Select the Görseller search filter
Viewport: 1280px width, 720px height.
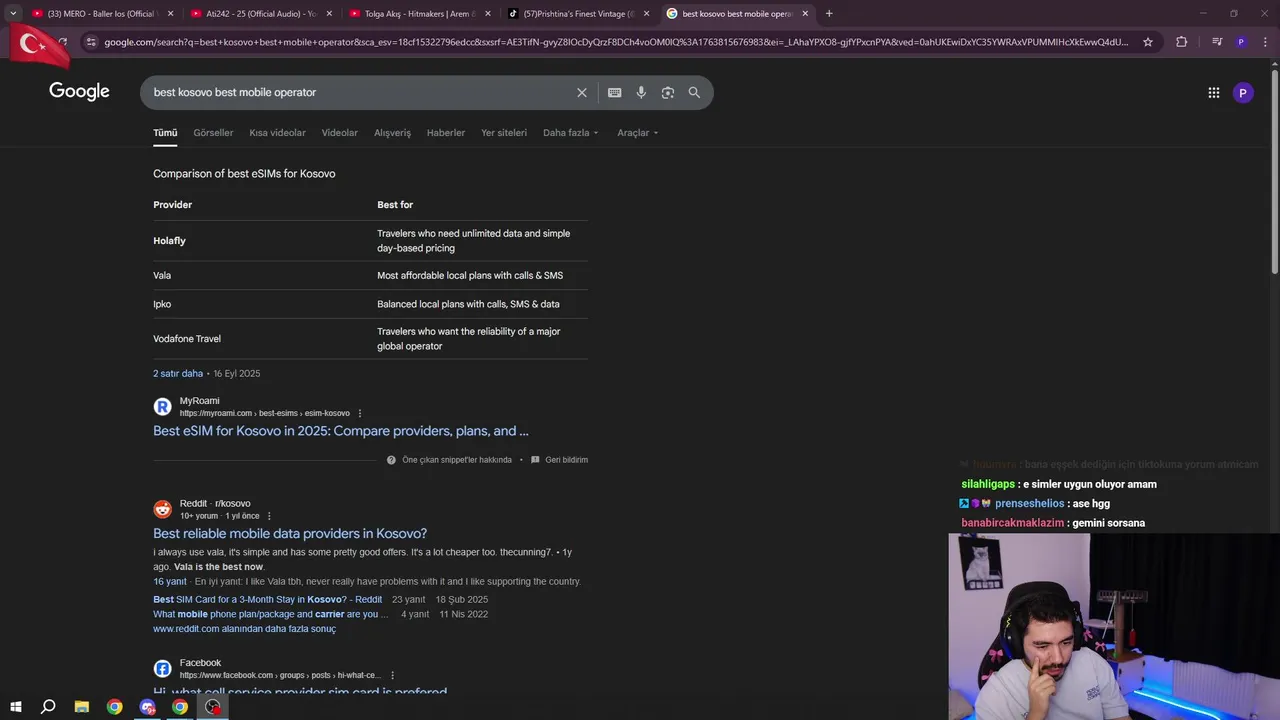coord(213,133)
